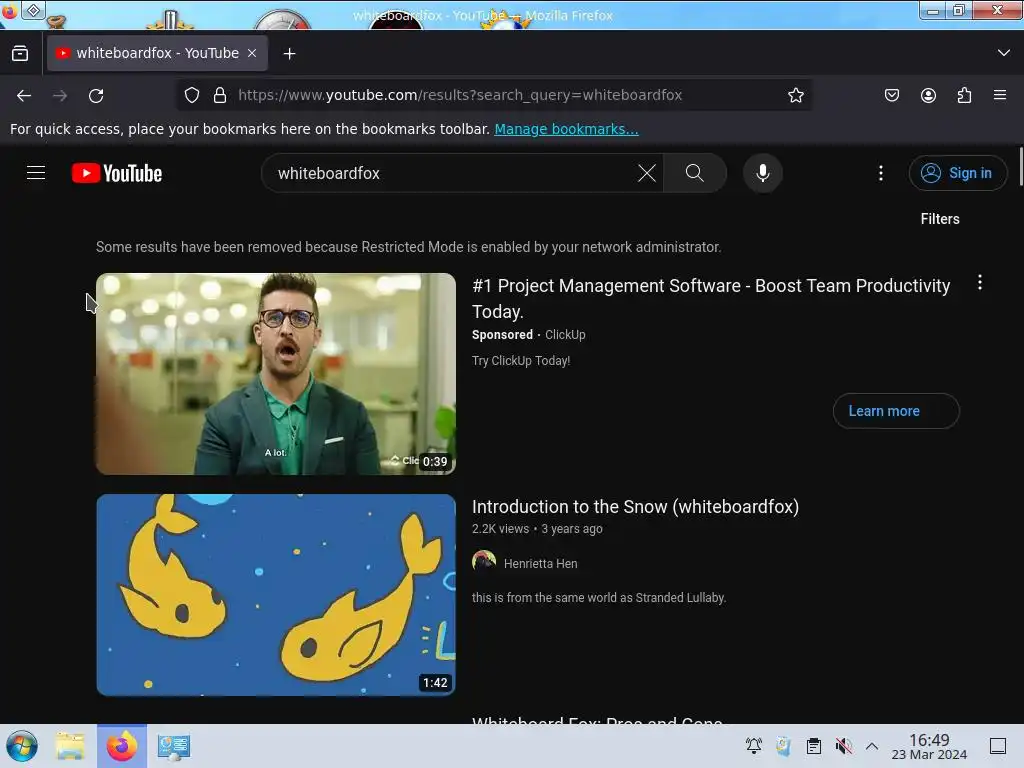Open the Windows Start menu
The height and width of the screenshot is (768, 1024).
pyautogui.click(x=22, y=746)
